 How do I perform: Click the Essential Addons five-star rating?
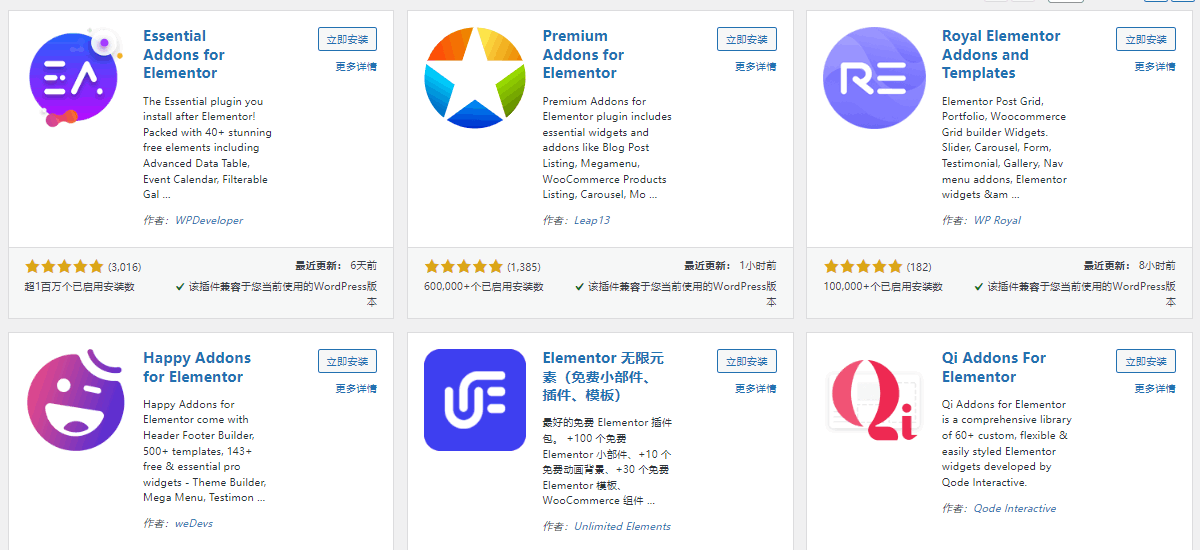pos(64,267)
